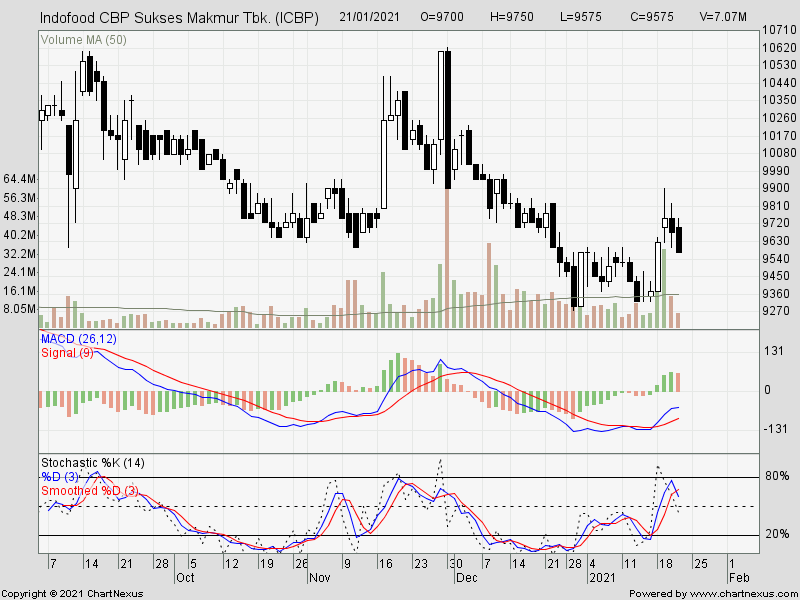Click the 8.05M volume axis label
800x600 pixels.
click(x=19, y=309)
